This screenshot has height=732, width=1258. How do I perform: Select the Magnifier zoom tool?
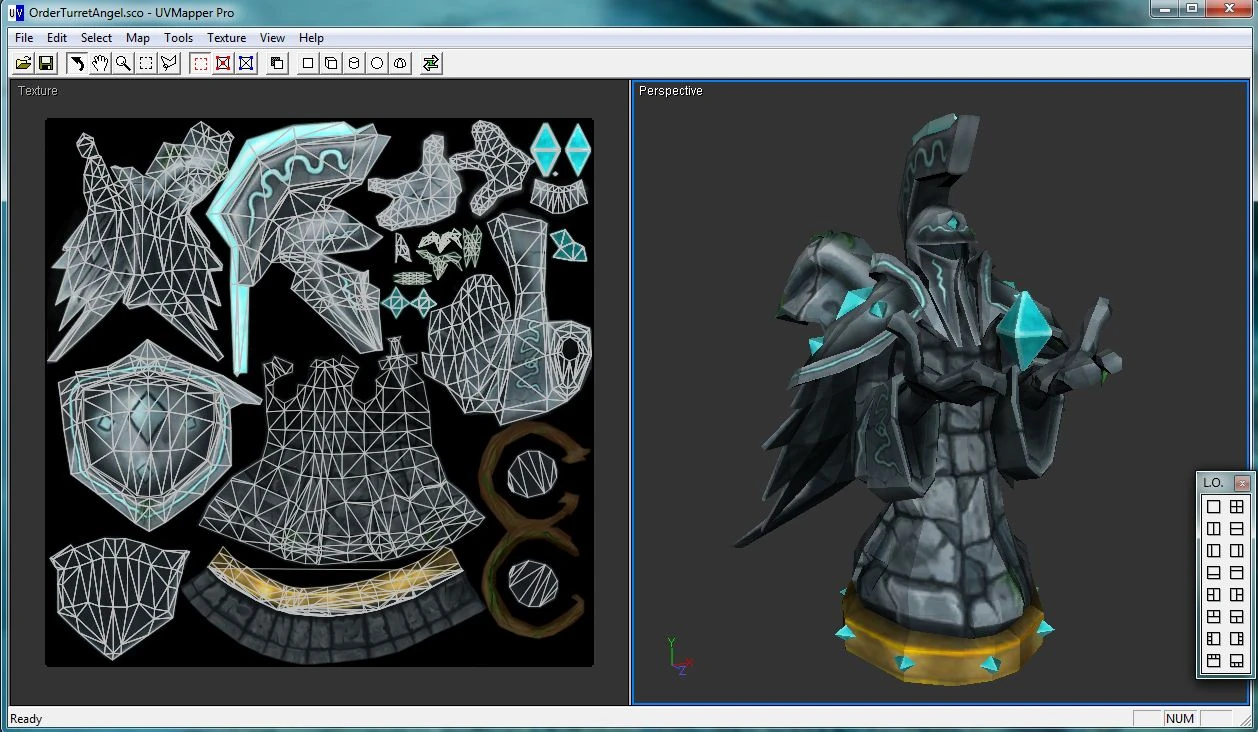click(123, 63)
